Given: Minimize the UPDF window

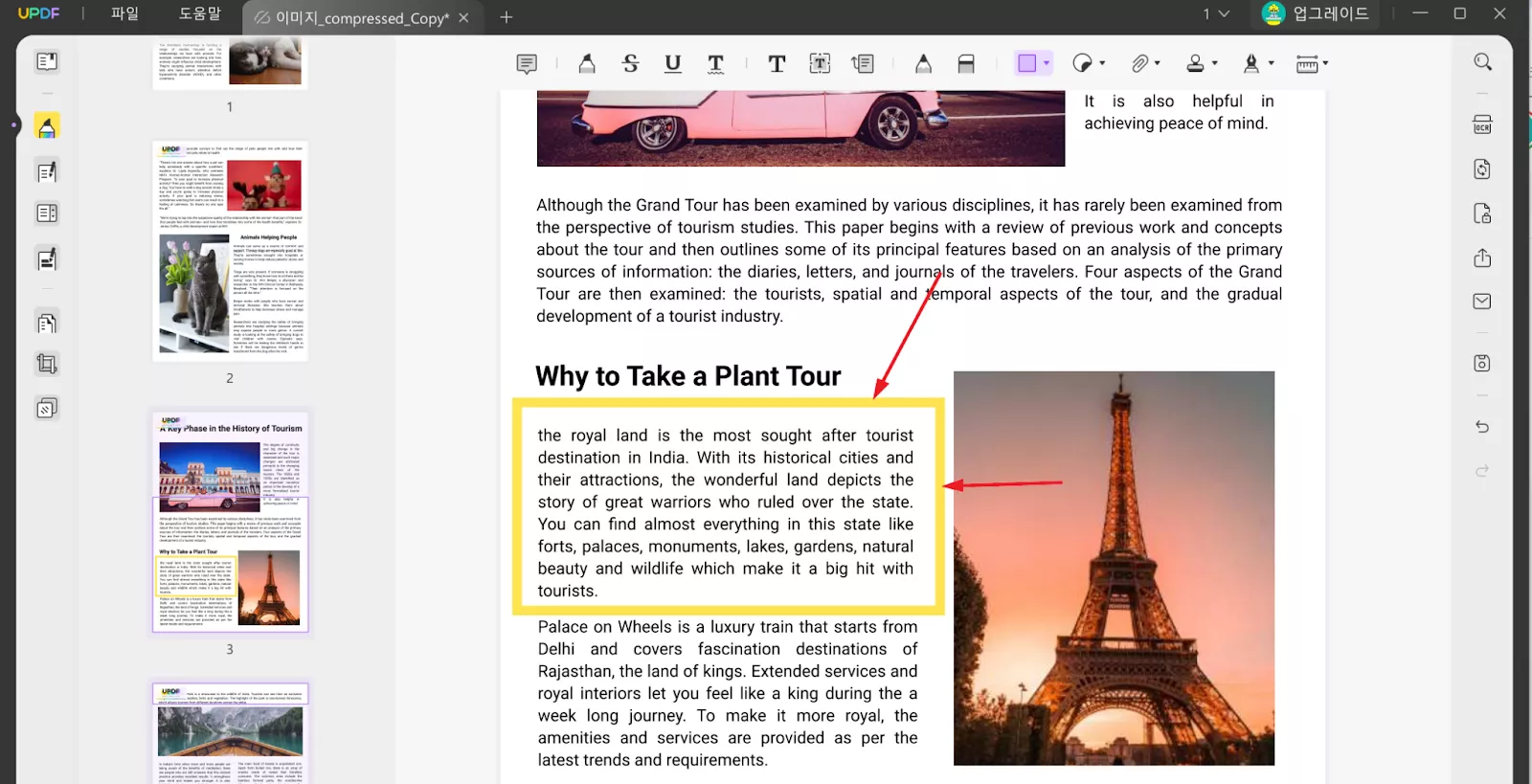Looking at the screenshot, I should (1420, 13).
